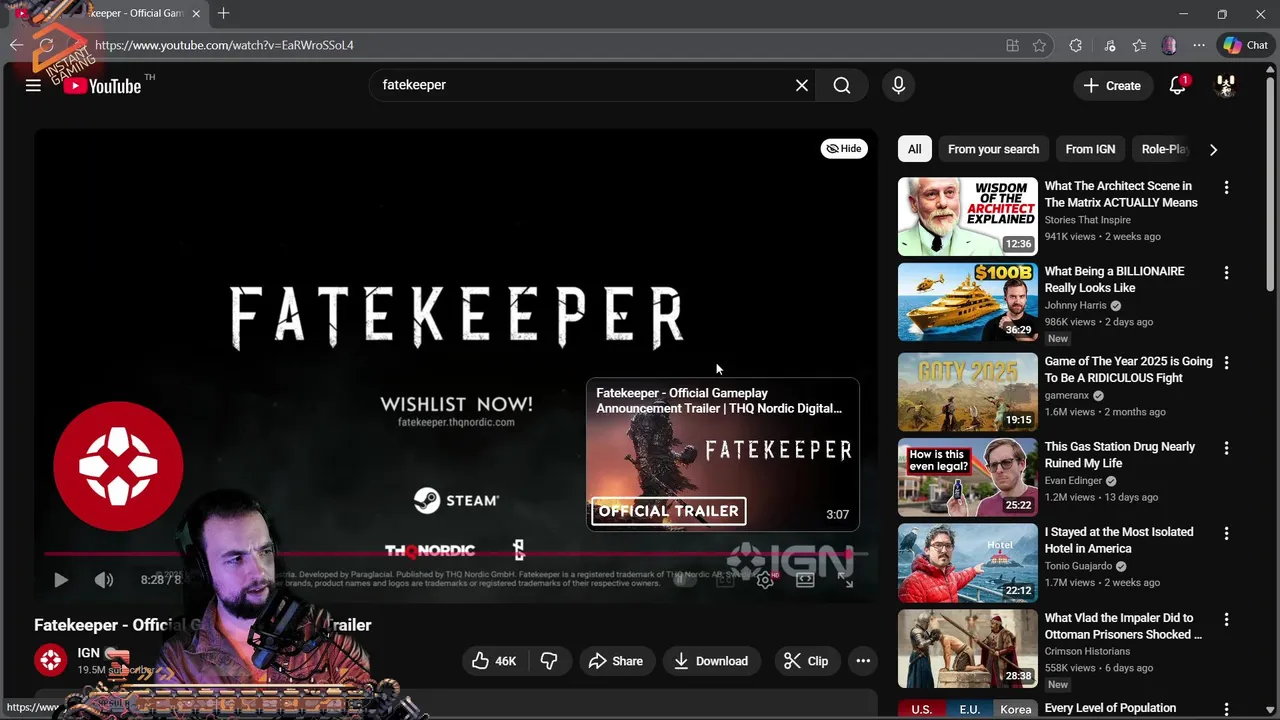Select the From your search chip
This screenshot has width=1280, height=720.
coord(993,149)
